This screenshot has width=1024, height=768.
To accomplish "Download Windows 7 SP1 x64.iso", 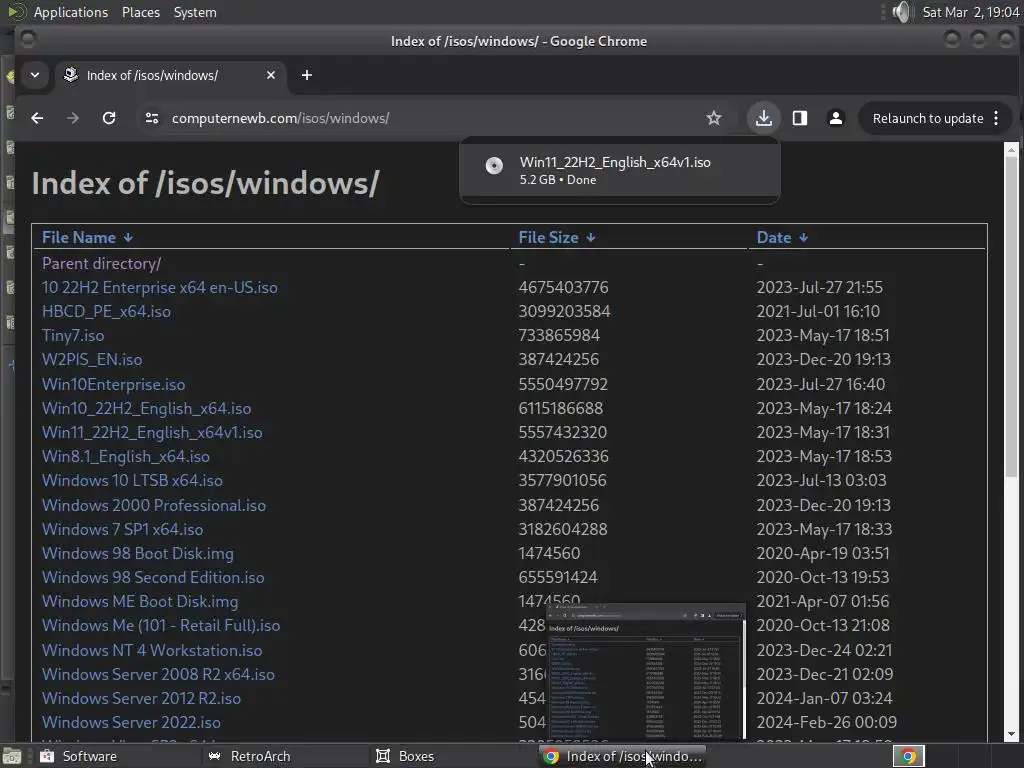I will coord(123,529).
